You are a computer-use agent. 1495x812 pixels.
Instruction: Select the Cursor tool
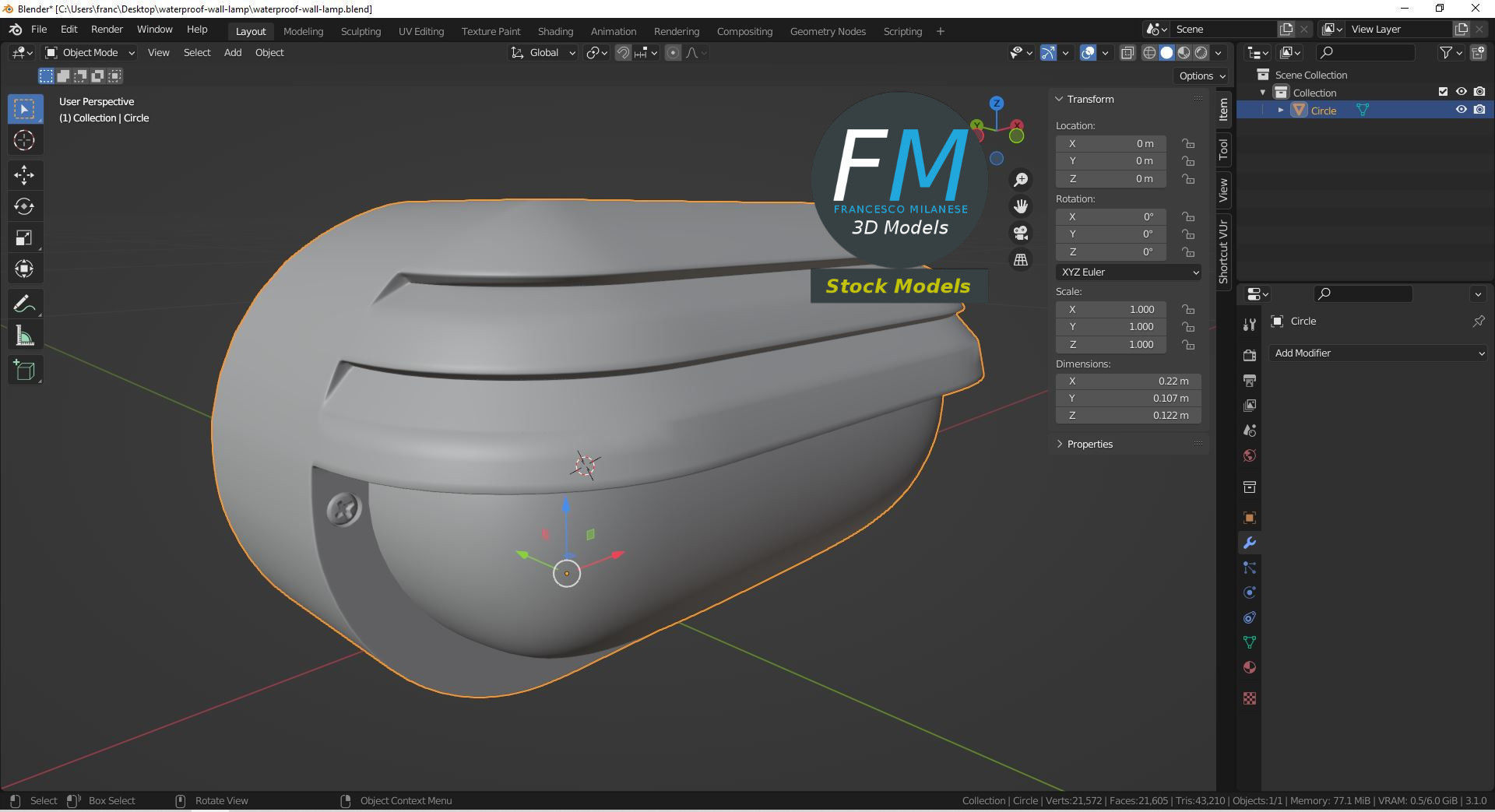(x=24, y=141)
